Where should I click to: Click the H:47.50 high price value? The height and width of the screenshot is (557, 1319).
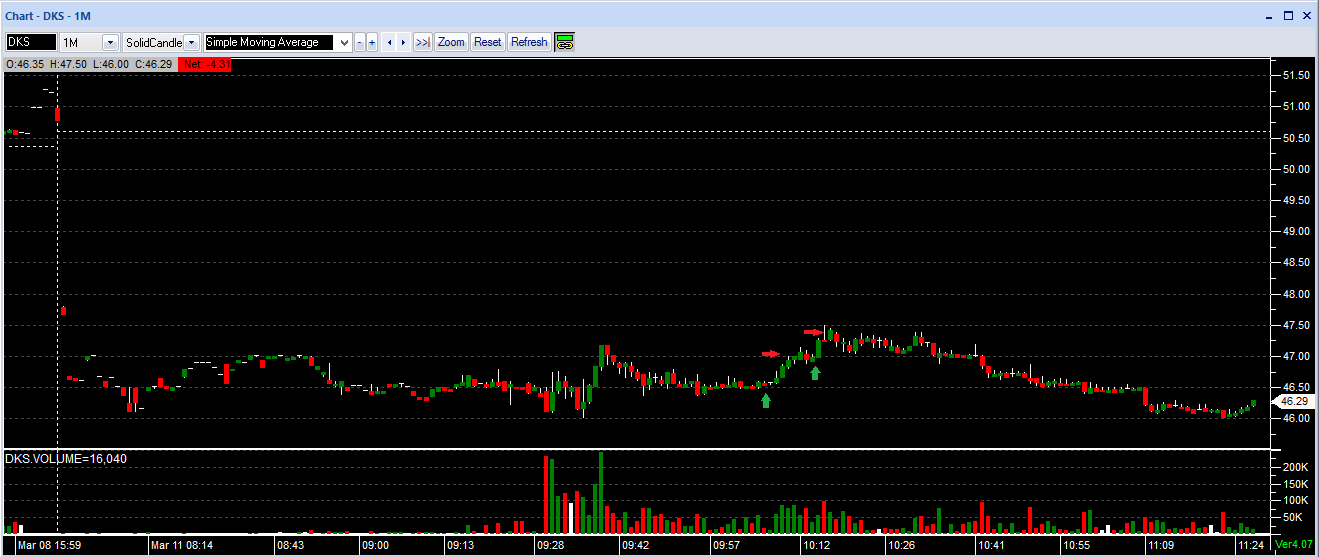coord(68,64)
